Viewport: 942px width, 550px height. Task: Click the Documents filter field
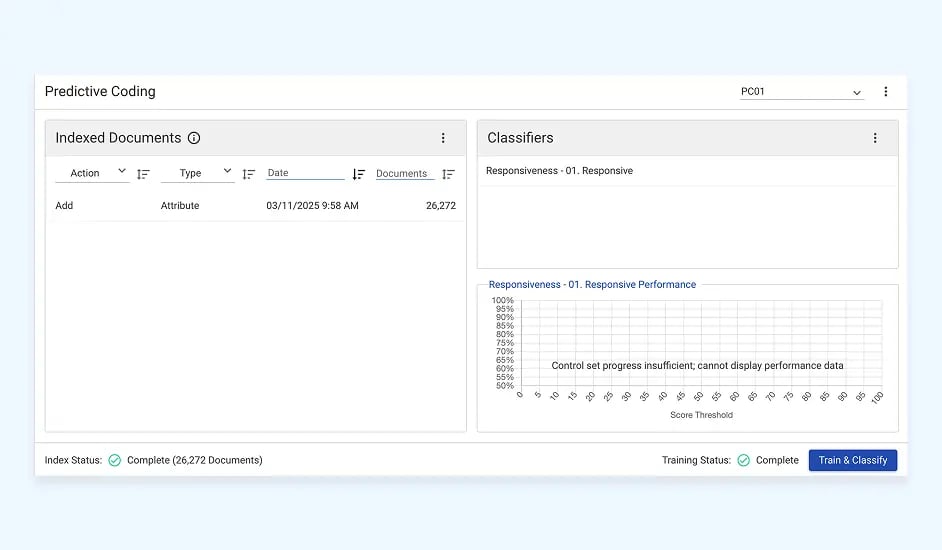coord(404,173)
